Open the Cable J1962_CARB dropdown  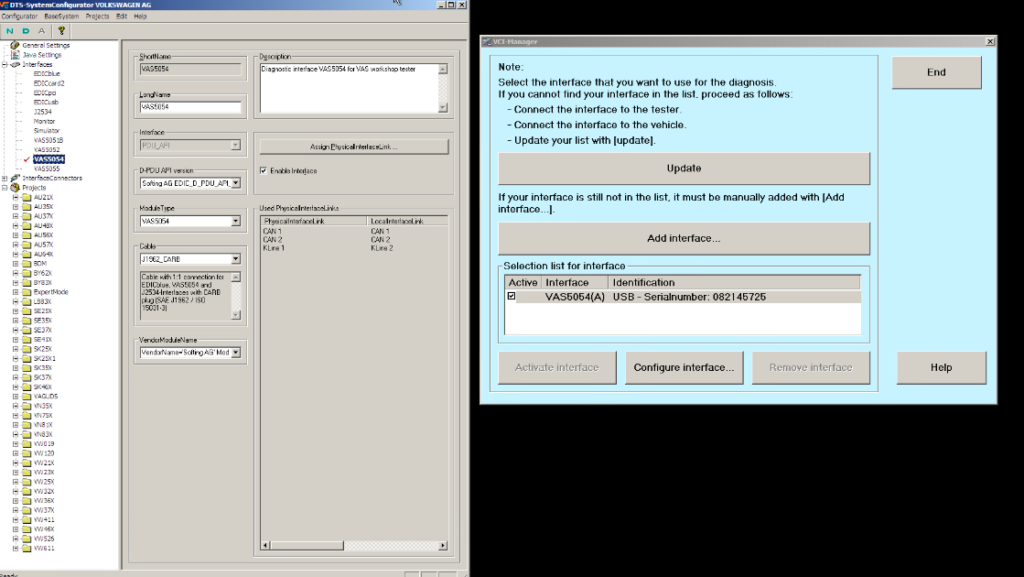pos(235,259)
